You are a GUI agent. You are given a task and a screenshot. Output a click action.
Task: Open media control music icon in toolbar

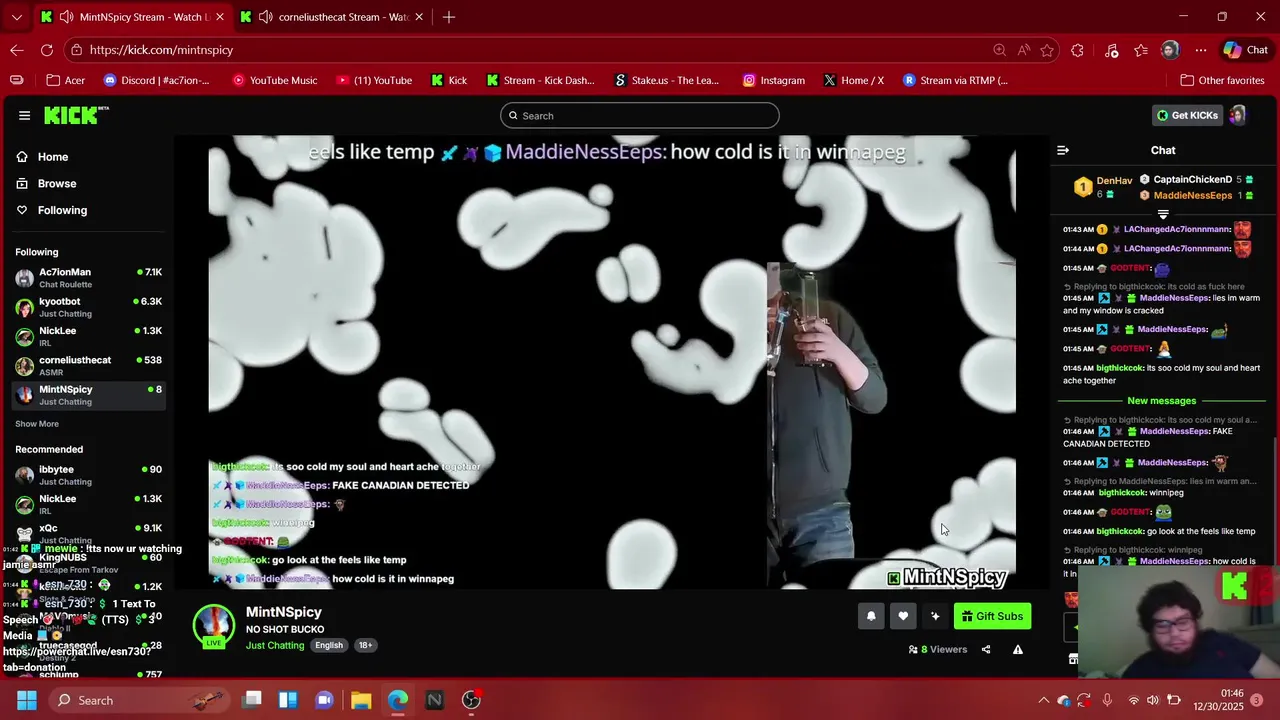click(x=1111, y=50)
